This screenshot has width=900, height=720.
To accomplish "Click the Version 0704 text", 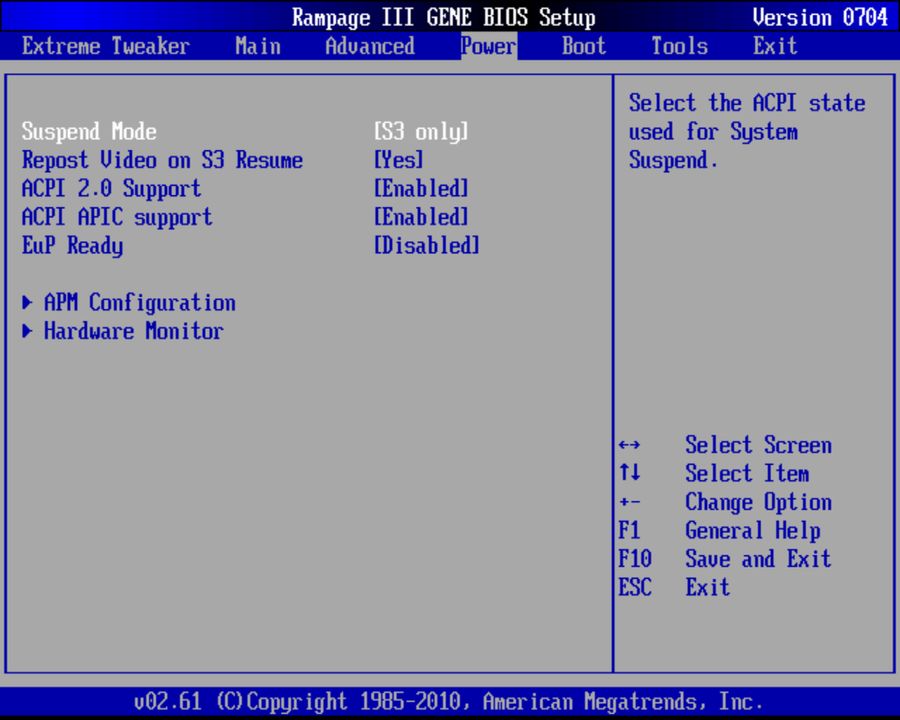I will (820, 17).
